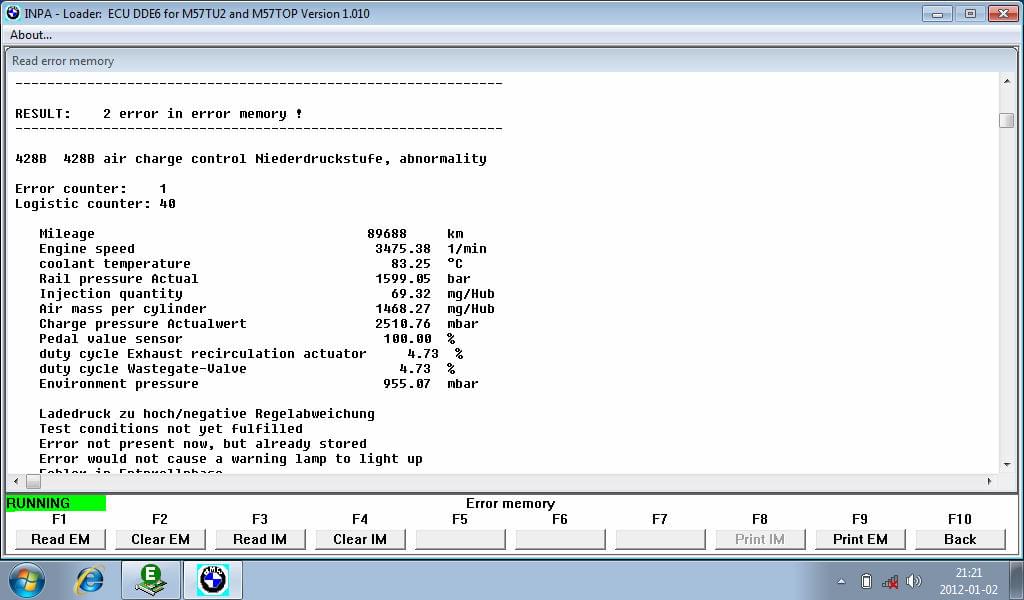
Task: Click the Injection quantity 69.32 row
Action: [266, 294]
